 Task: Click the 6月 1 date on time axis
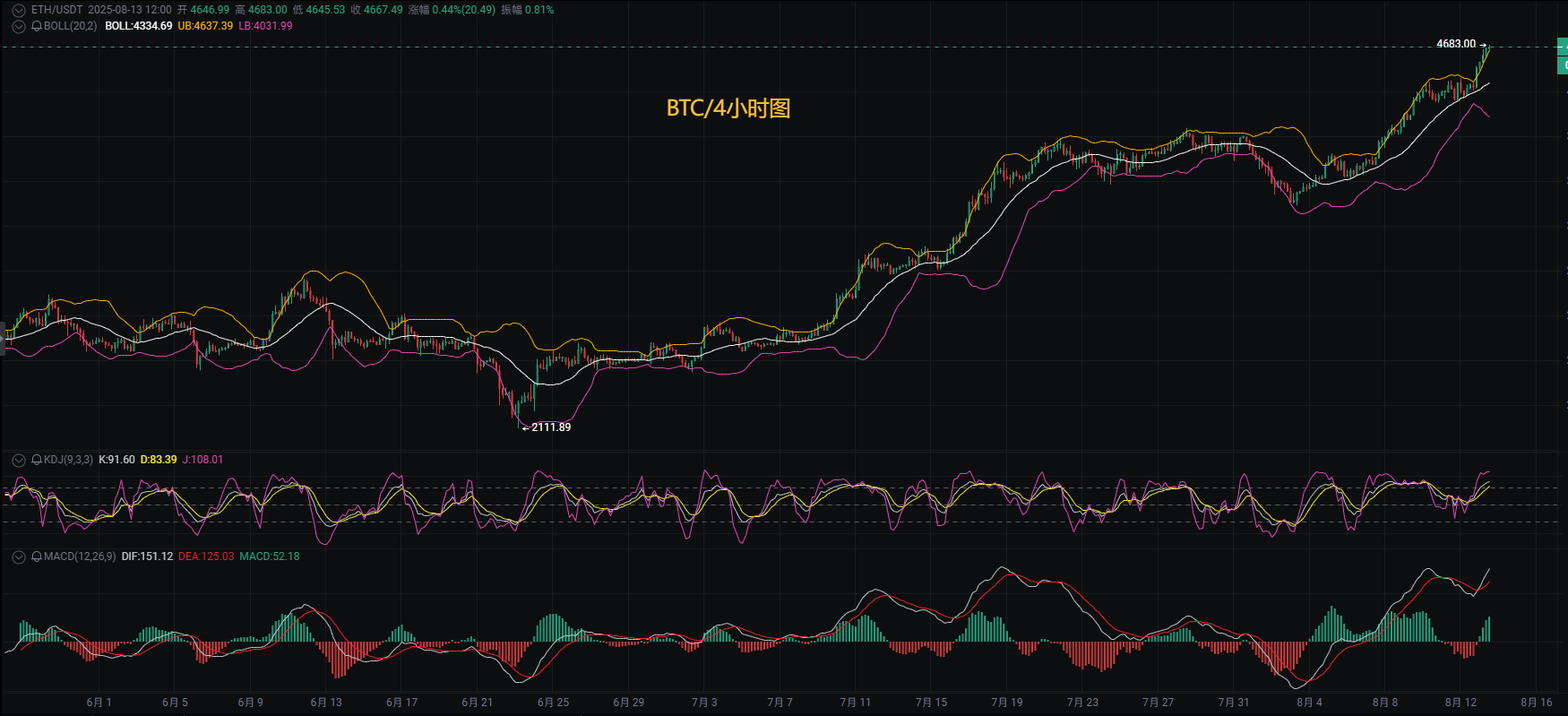99,703
